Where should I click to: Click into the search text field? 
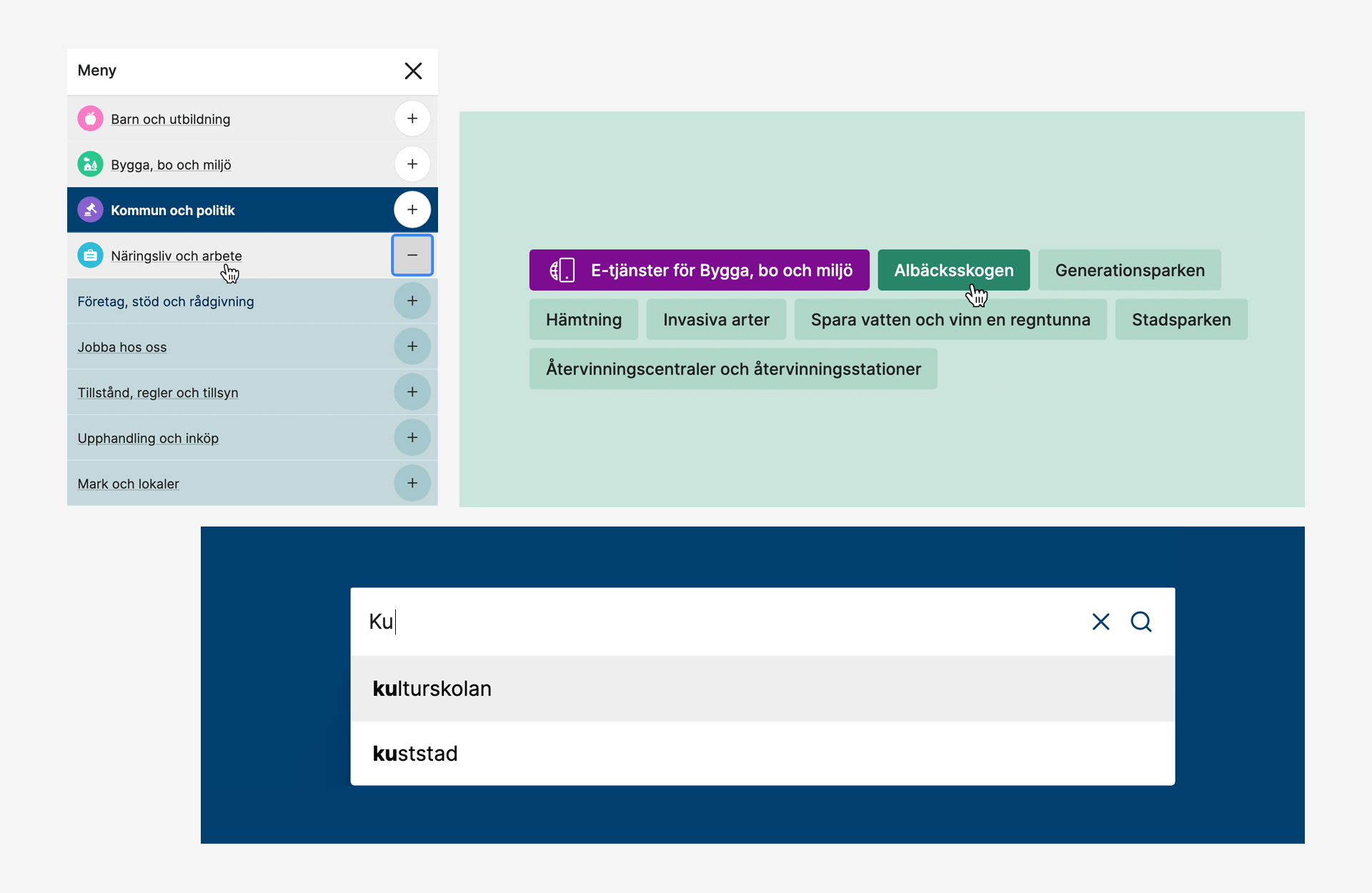click(x=715, y=622)
